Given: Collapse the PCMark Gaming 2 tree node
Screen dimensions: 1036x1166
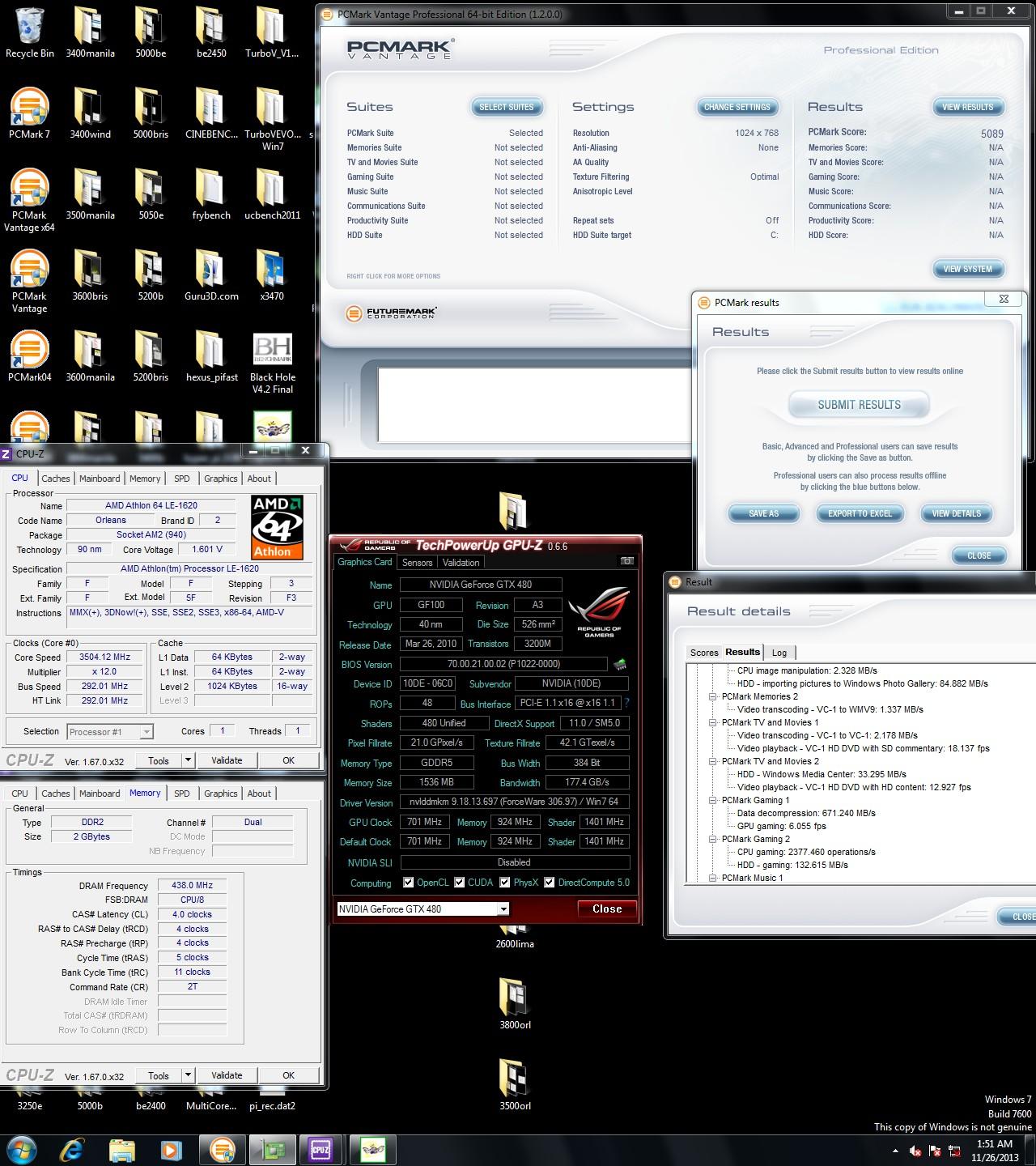Looking at the screenshot, I should (x=713, y=839).
